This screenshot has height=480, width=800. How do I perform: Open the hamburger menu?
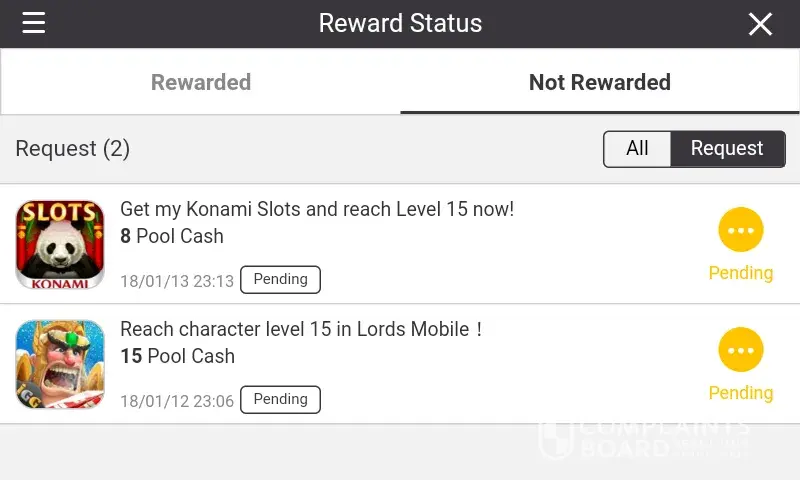pos(34,23)
